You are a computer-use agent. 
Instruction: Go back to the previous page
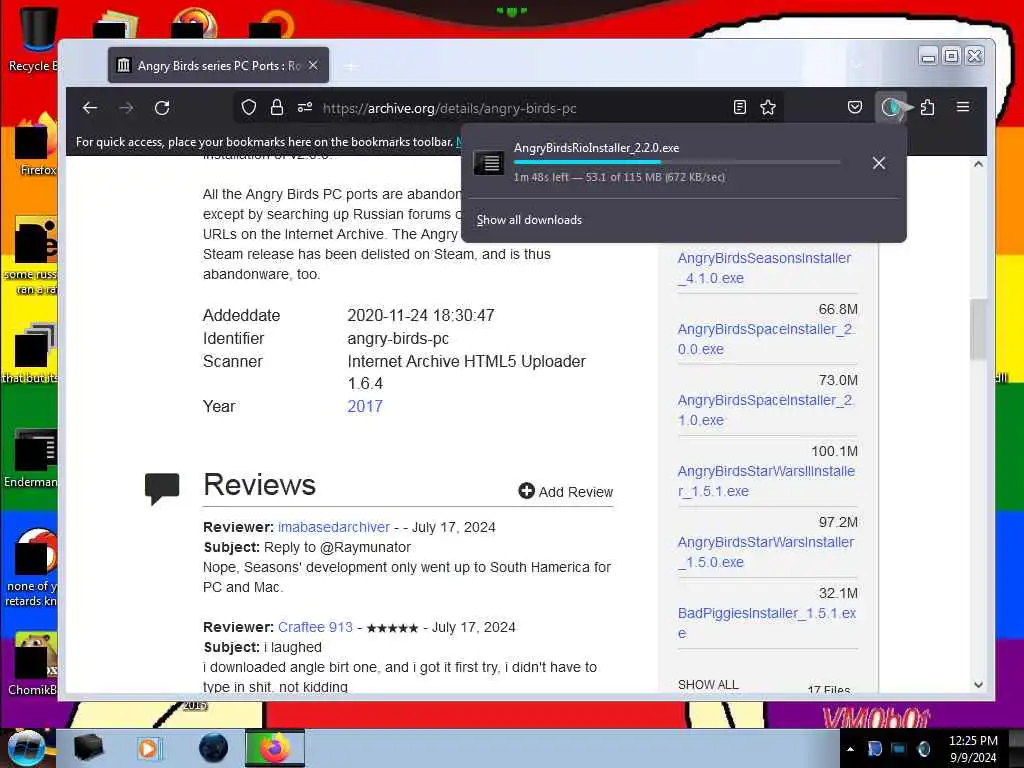(90, 108)
